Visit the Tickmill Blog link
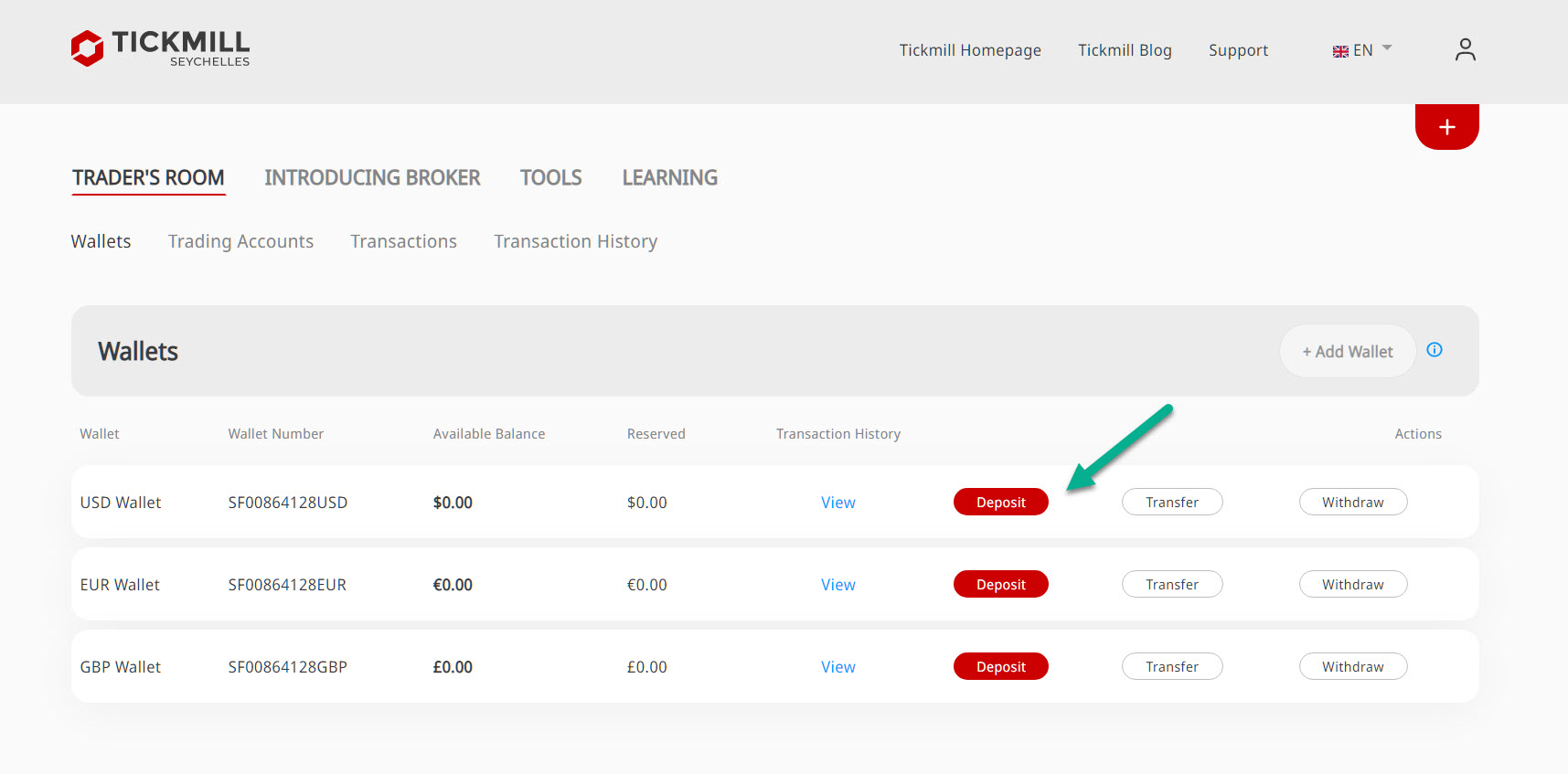This screenshot has height=774, width=1568. [x=1125, y=50]
